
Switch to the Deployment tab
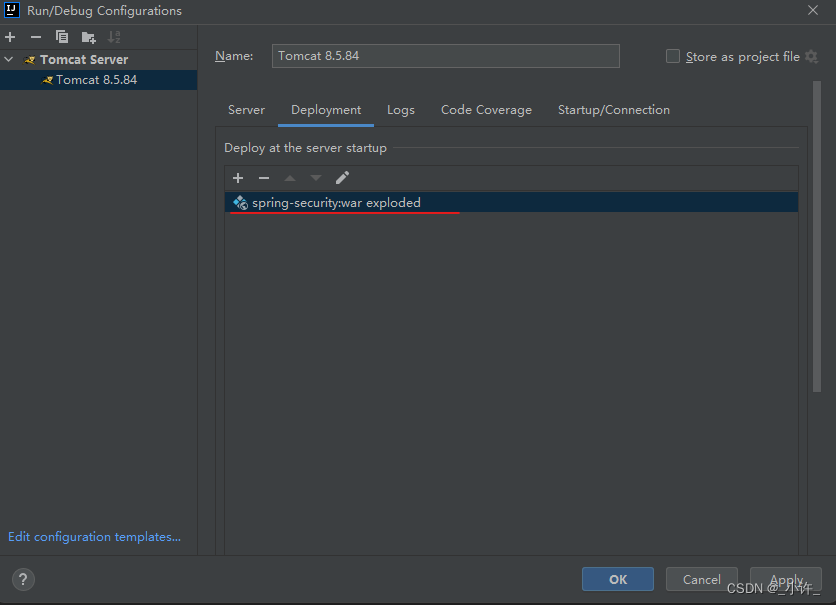pos(326,110)
